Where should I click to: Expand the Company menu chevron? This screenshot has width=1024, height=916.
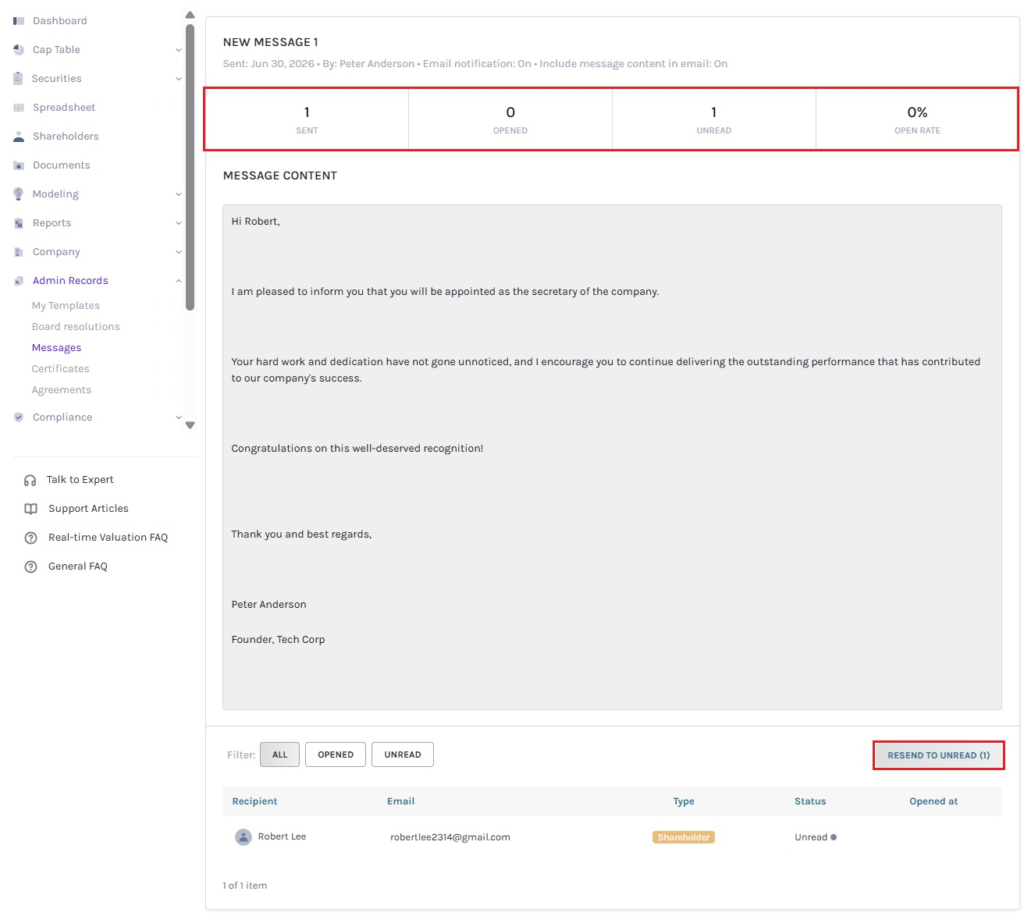click(178, 251)
